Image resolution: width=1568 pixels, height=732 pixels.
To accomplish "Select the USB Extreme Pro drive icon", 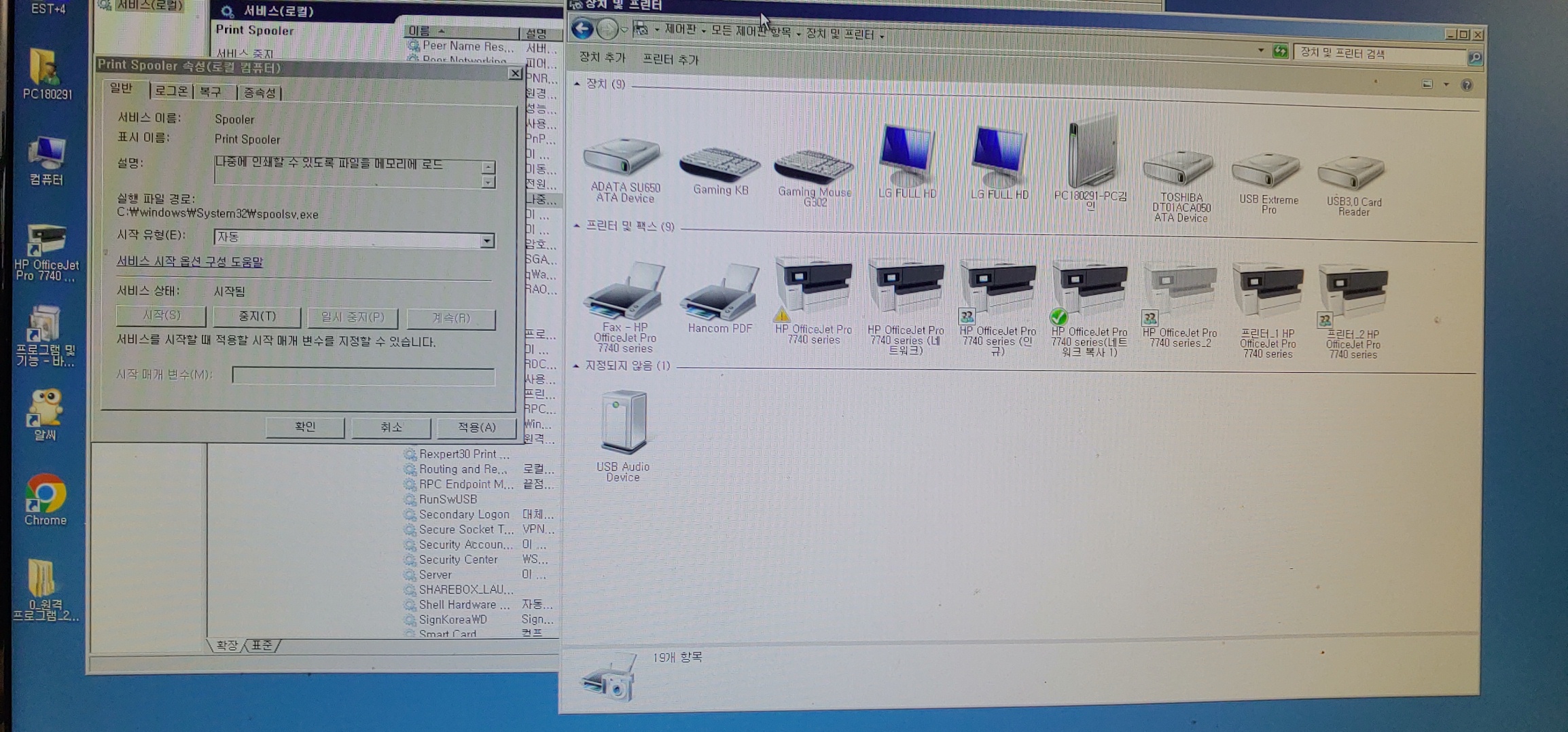I will (1267, 170).
